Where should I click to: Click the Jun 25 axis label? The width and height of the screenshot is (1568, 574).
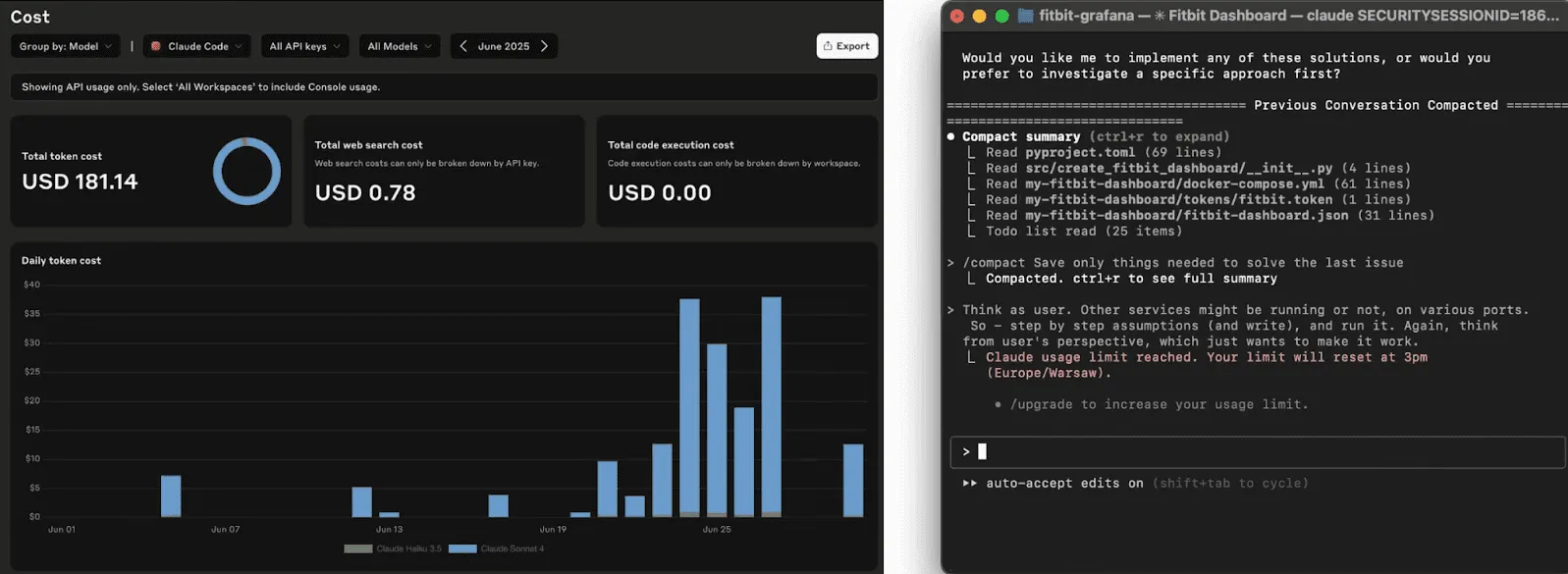(x=717, y=529)
